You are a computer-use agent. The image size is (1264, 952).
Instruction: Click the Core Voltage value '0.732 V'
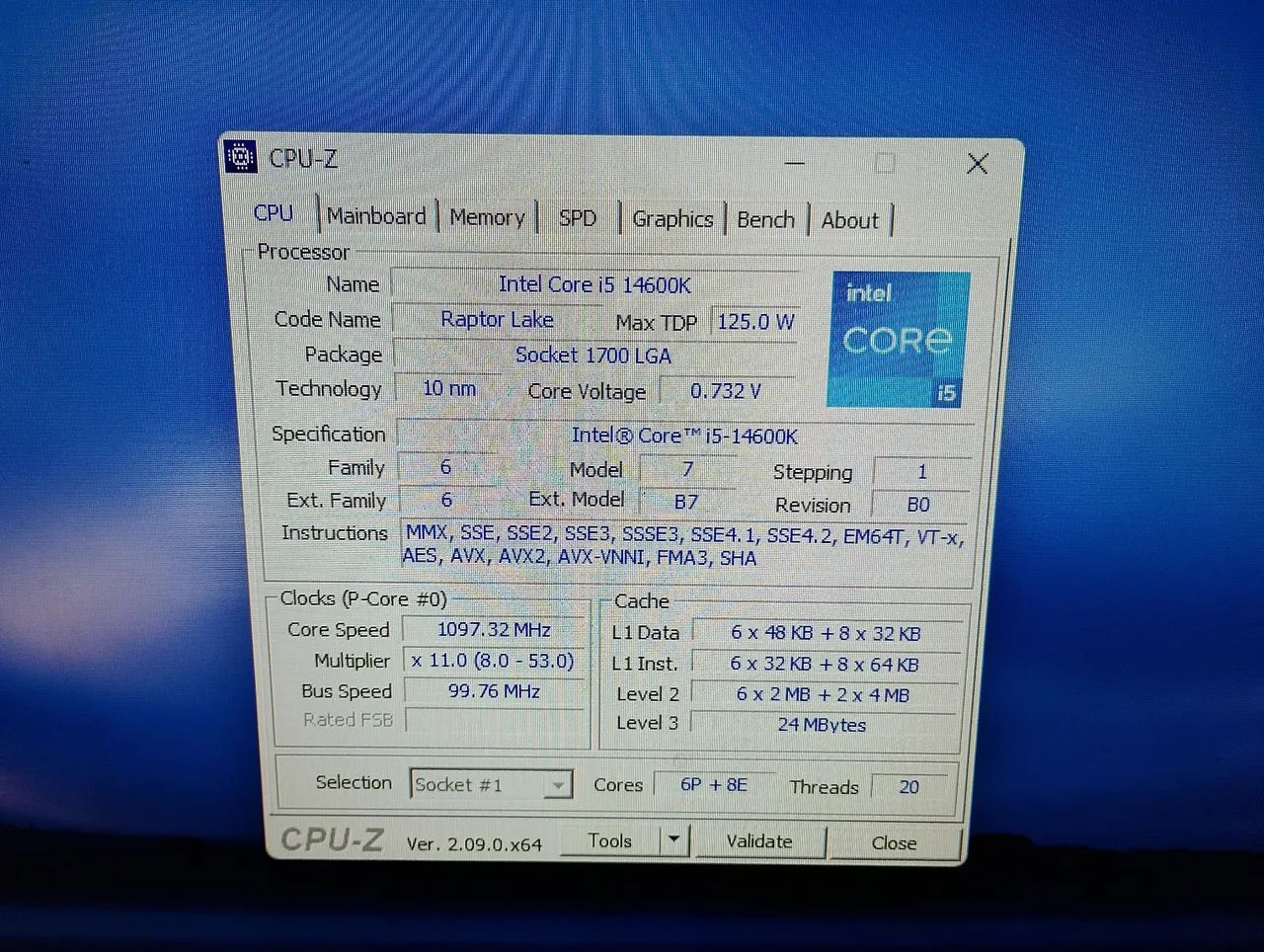pos(726,391)
